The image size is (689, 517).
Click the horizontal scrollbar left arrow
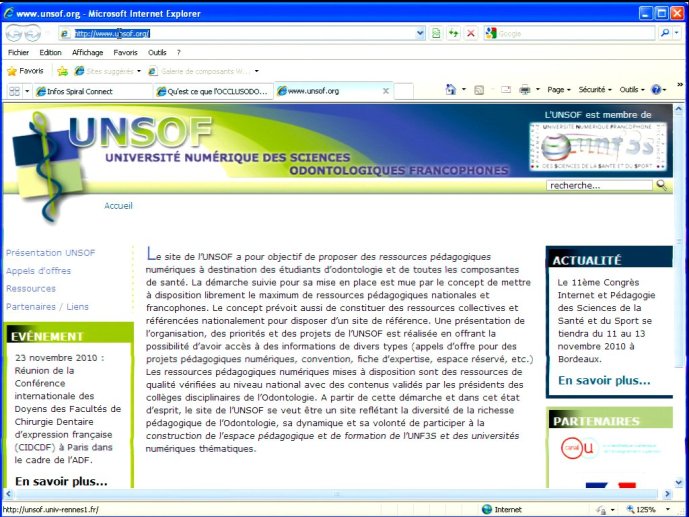click(x=8, y=494)
